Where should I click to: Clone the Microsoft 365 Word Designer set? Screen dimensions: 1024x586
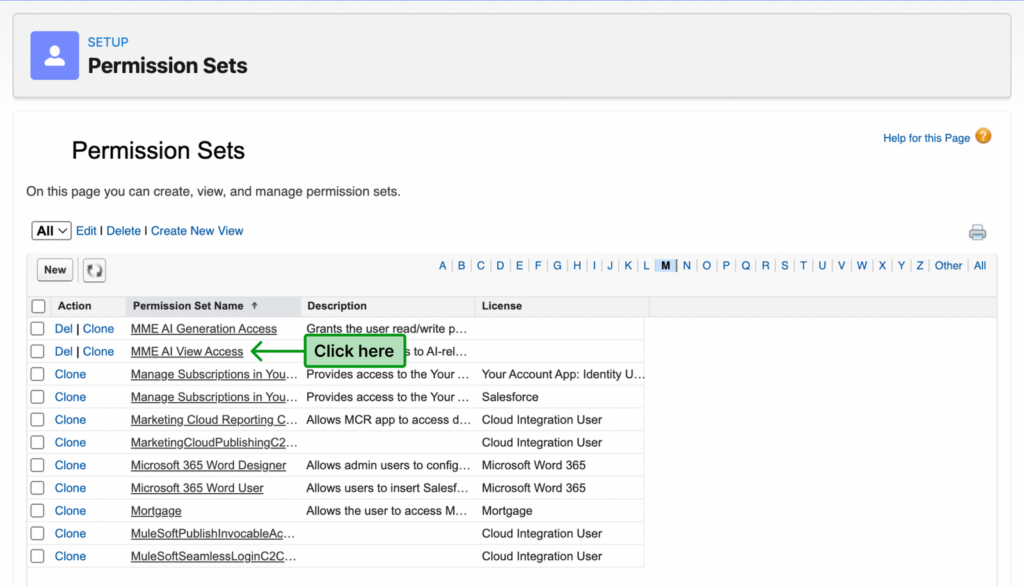[x=70, y=465]
